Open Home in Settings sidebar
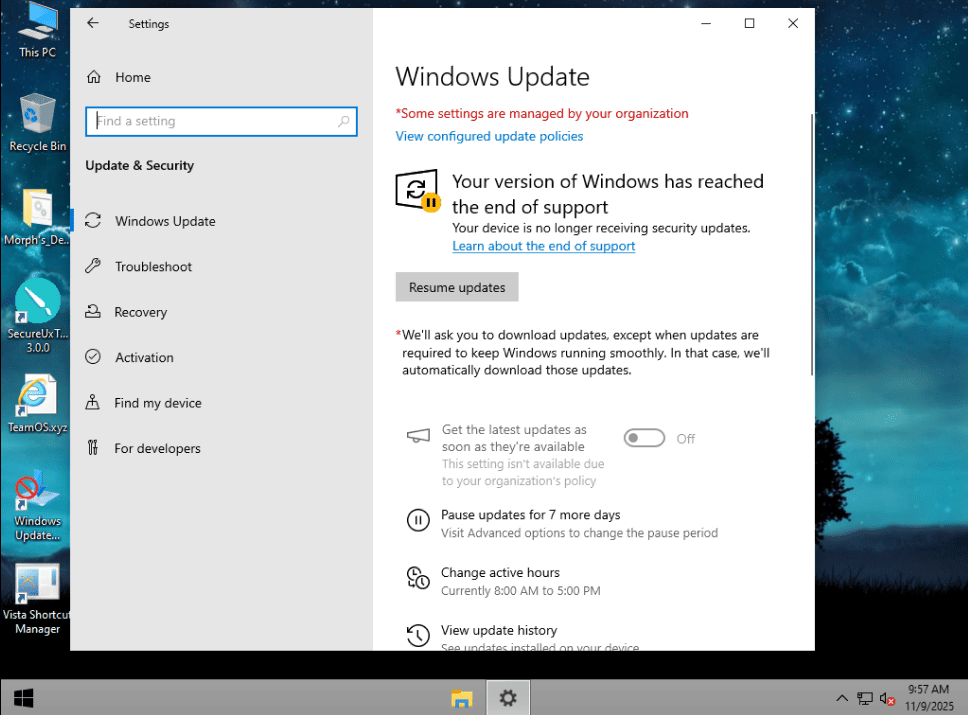The width and height of the screenshot is (968, 715). (133, 77)
